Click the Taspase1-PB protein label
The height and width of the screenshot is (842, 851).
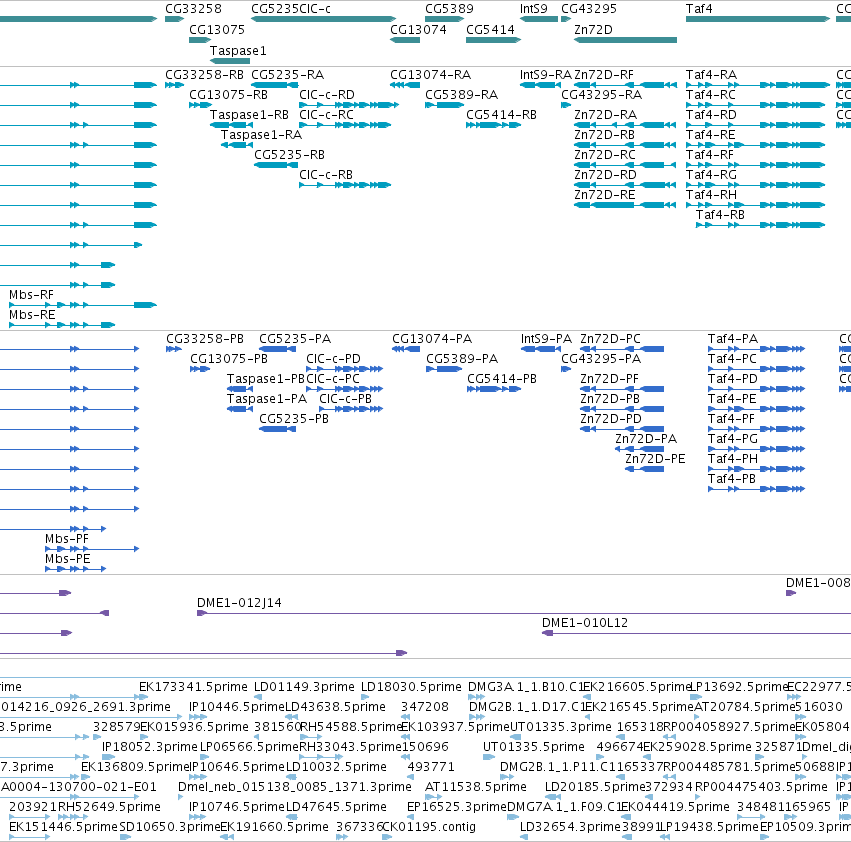tap(266, 378)
